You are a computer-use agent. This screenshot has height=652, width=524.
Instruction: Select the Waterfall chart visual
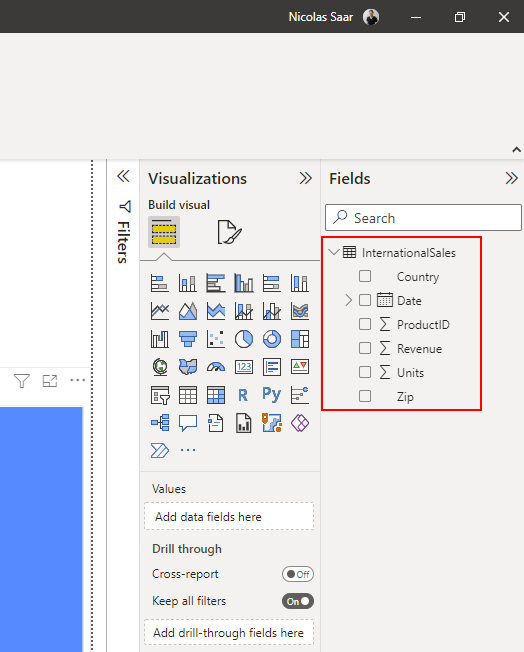tap(160, 339)
